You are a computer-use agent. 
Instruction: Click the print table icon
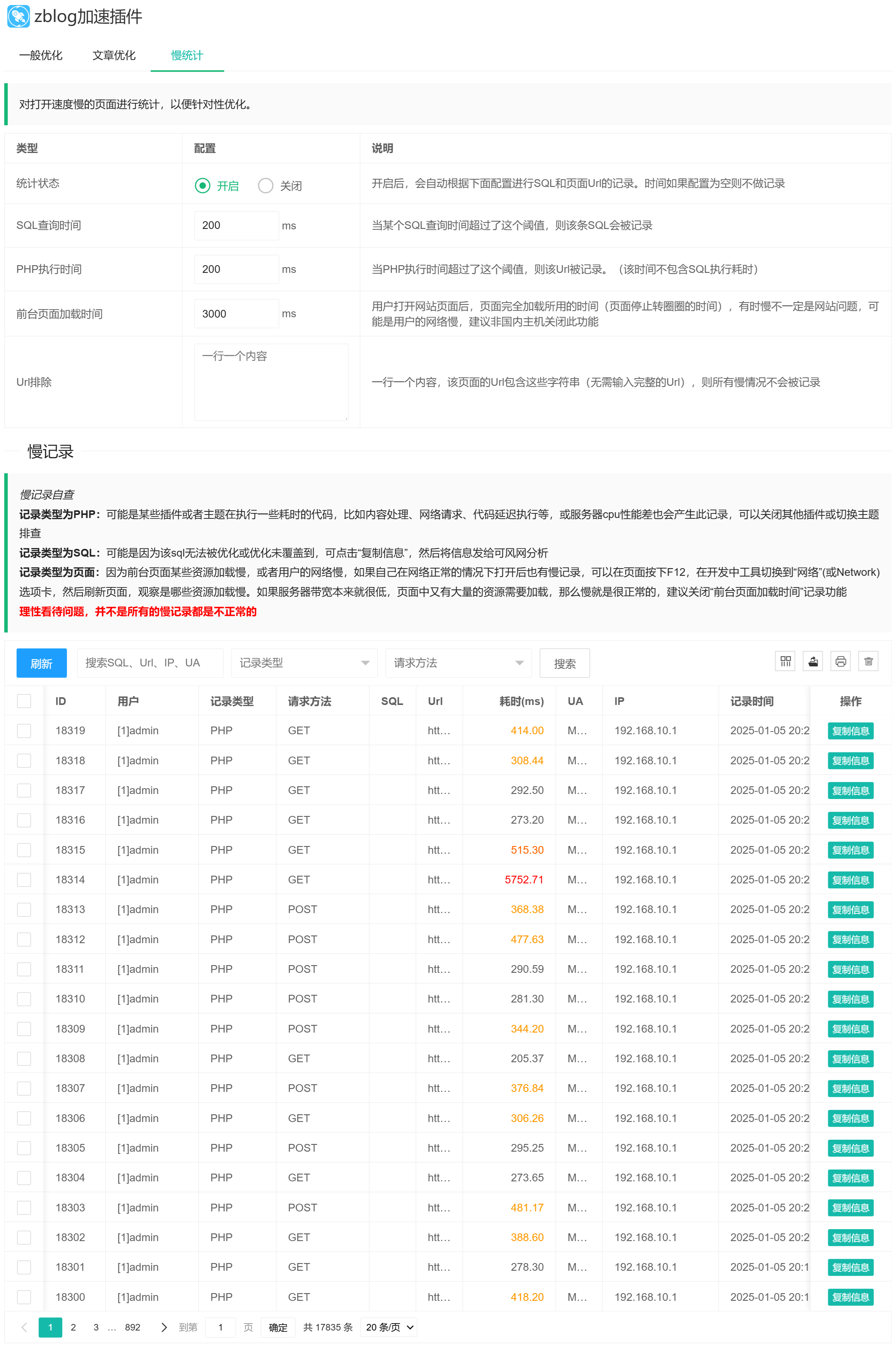(x=841, y=661)
